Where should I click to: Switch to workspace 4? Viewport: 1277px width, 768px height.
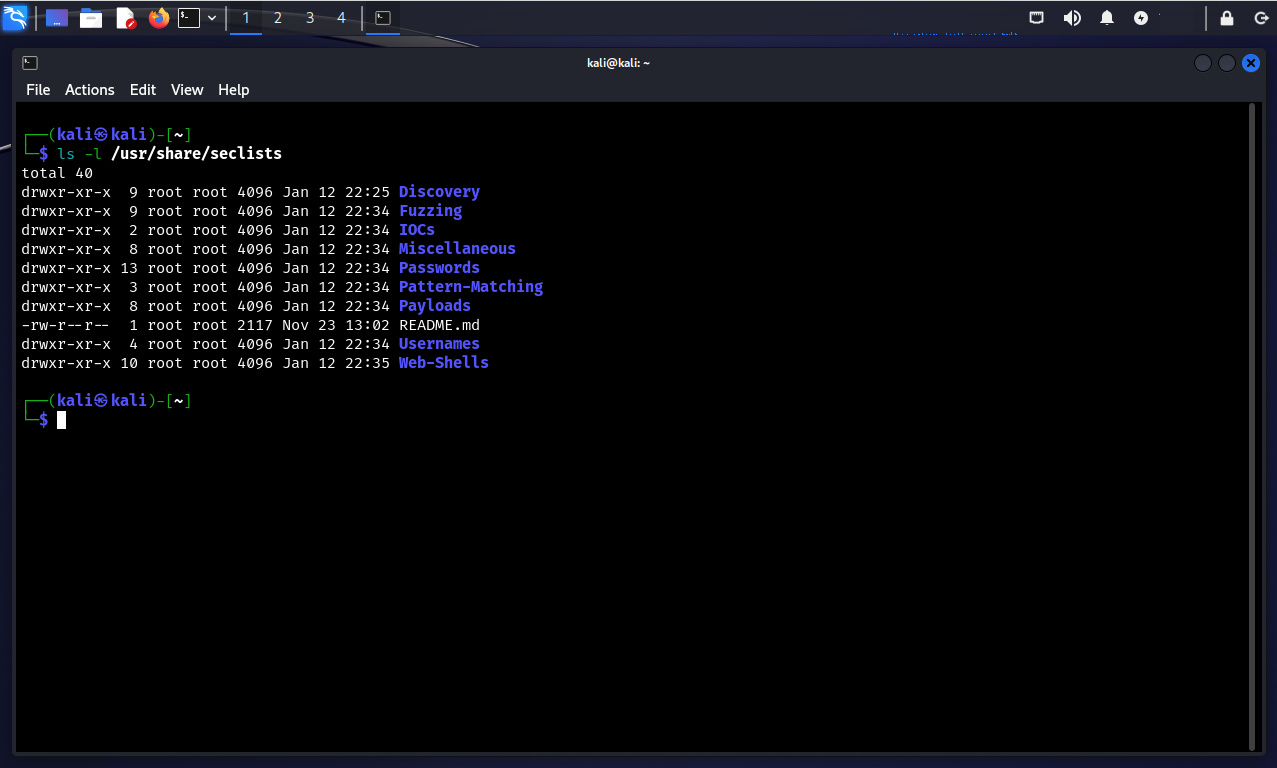(x=341, y=18)
